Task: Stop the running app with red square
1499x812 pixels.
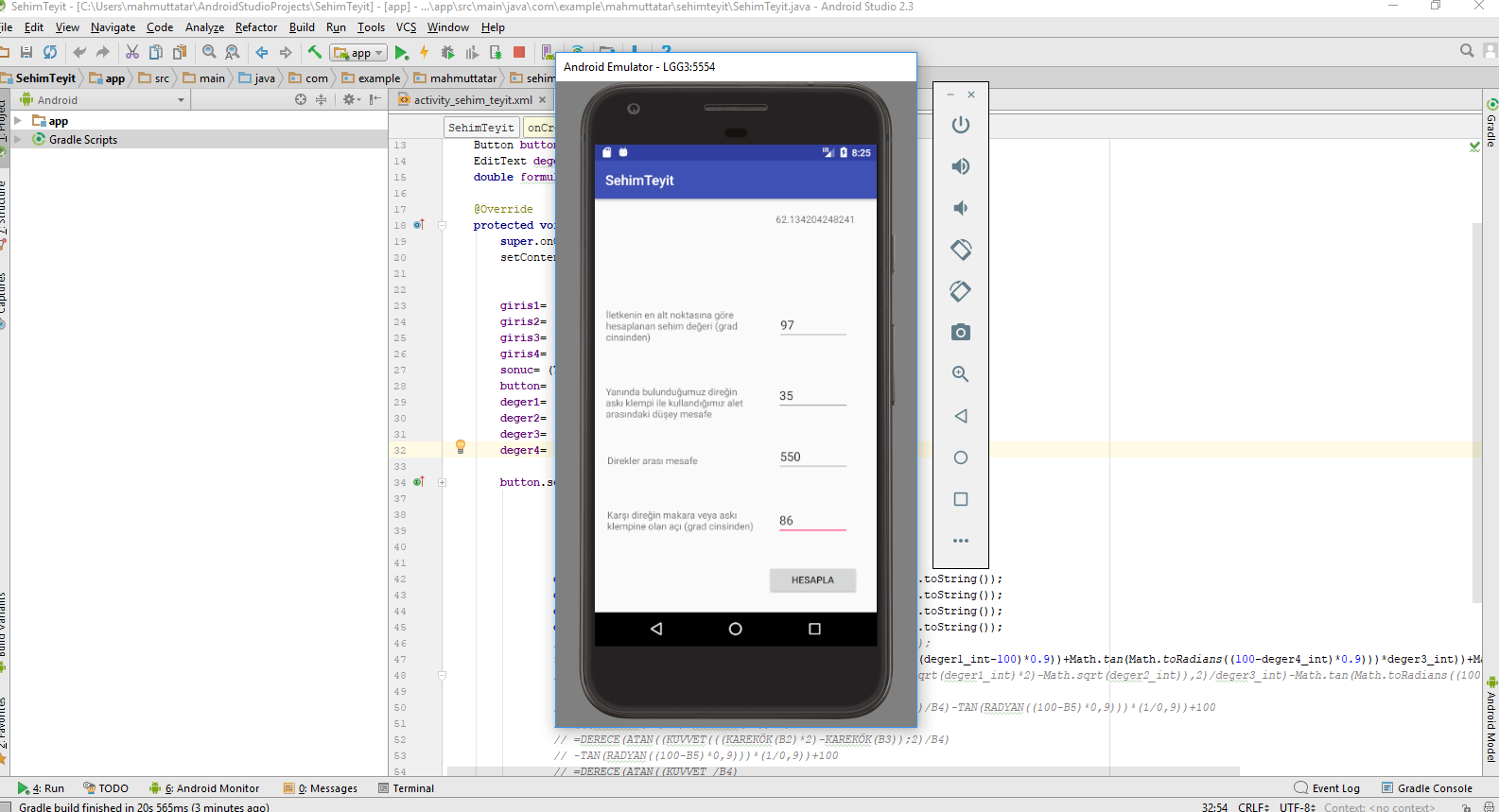Action: (x=519, y=53)
